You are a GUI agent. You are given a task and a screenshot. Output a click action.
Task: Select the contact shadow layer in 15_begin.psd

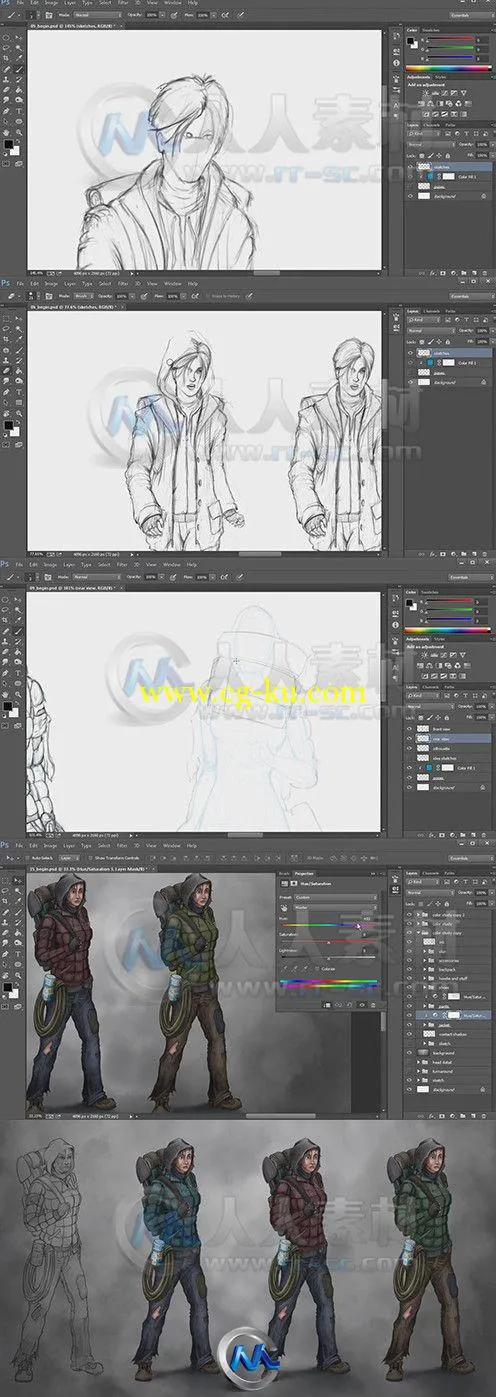tap(450, 1034)
